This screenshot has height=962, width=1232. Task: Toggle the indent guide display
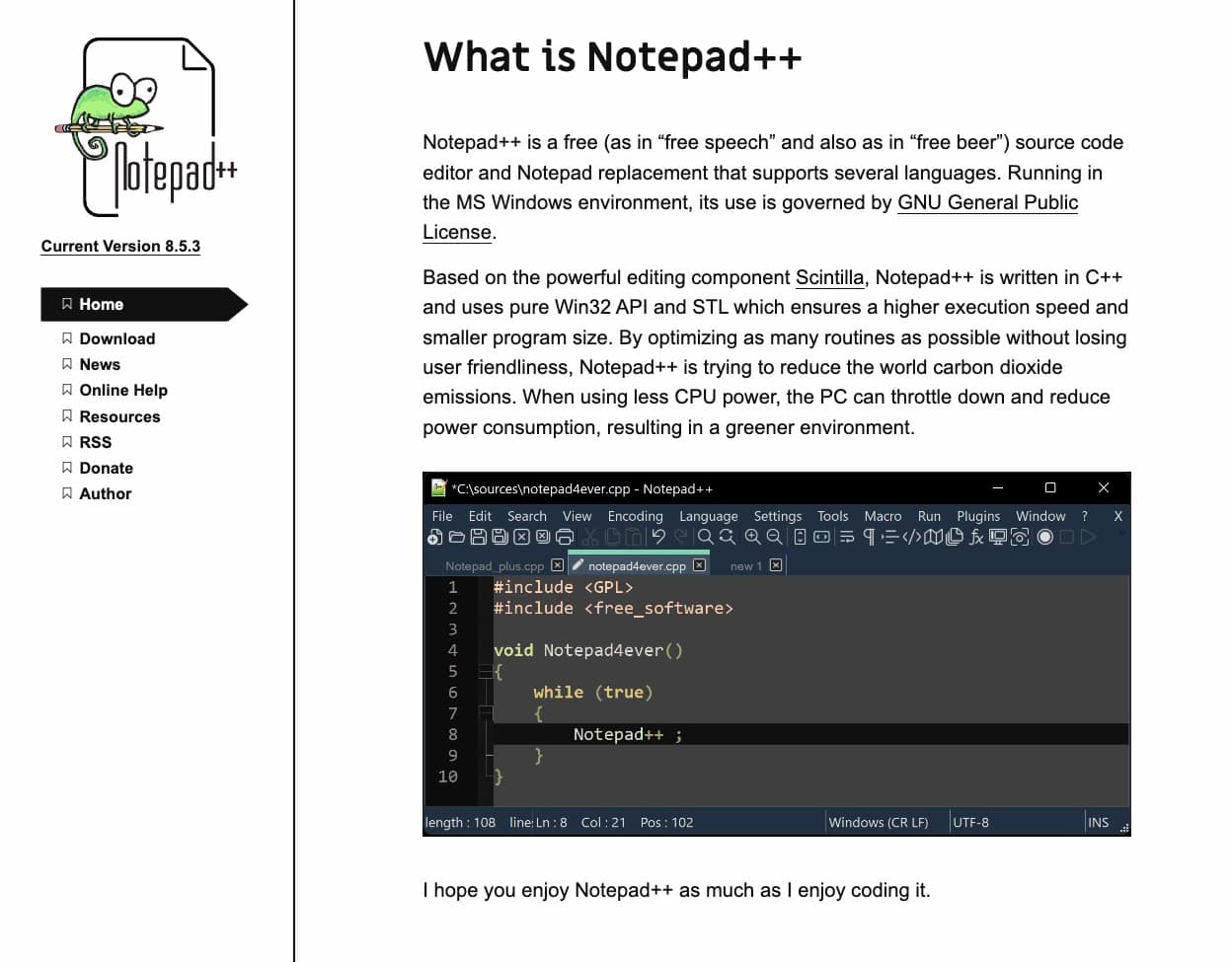click(x=890, y=536)
